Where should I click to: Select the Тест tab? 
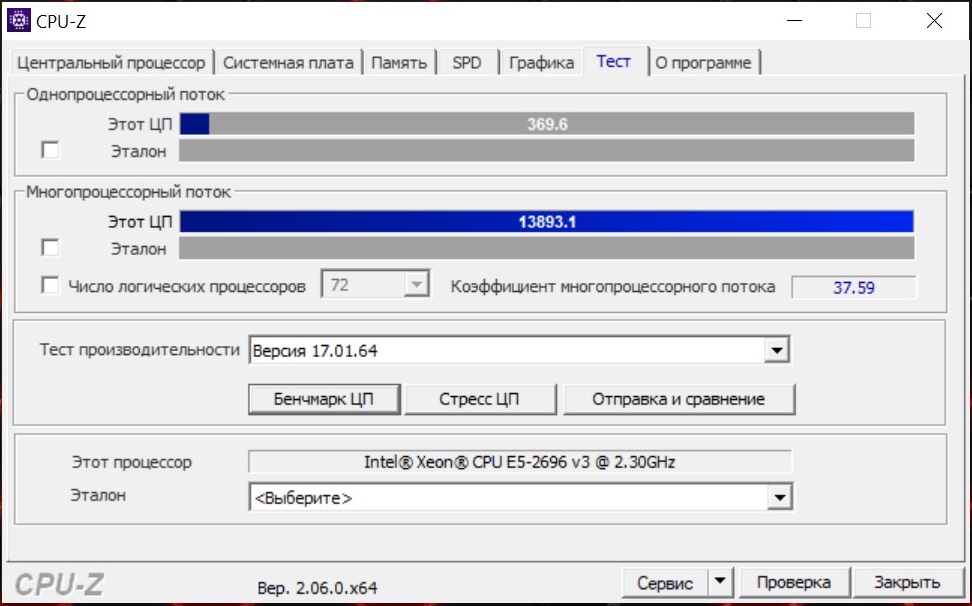[614, 61]
